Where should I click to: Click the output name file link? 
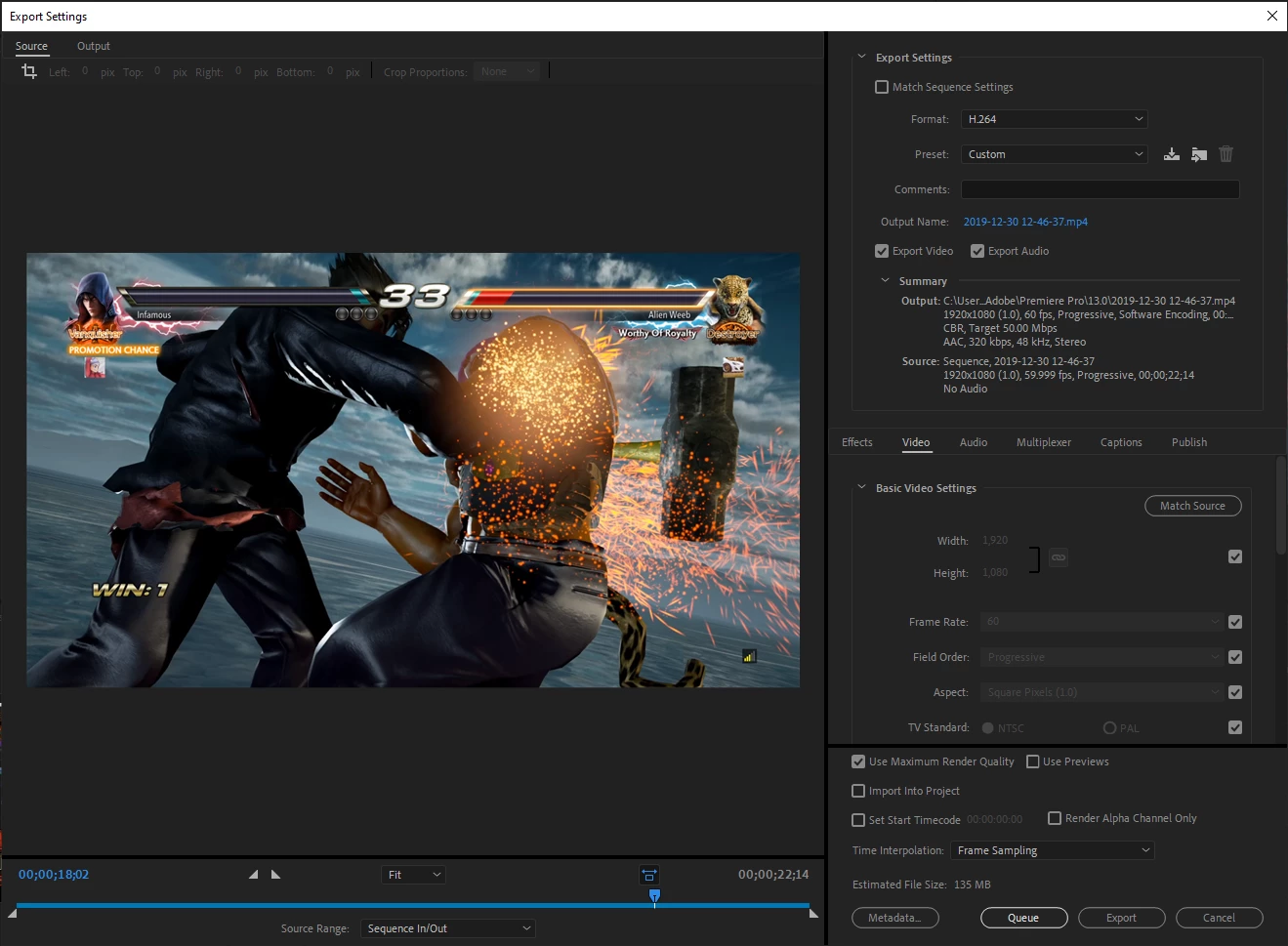pyautogui.click(x=1025, y=222)
